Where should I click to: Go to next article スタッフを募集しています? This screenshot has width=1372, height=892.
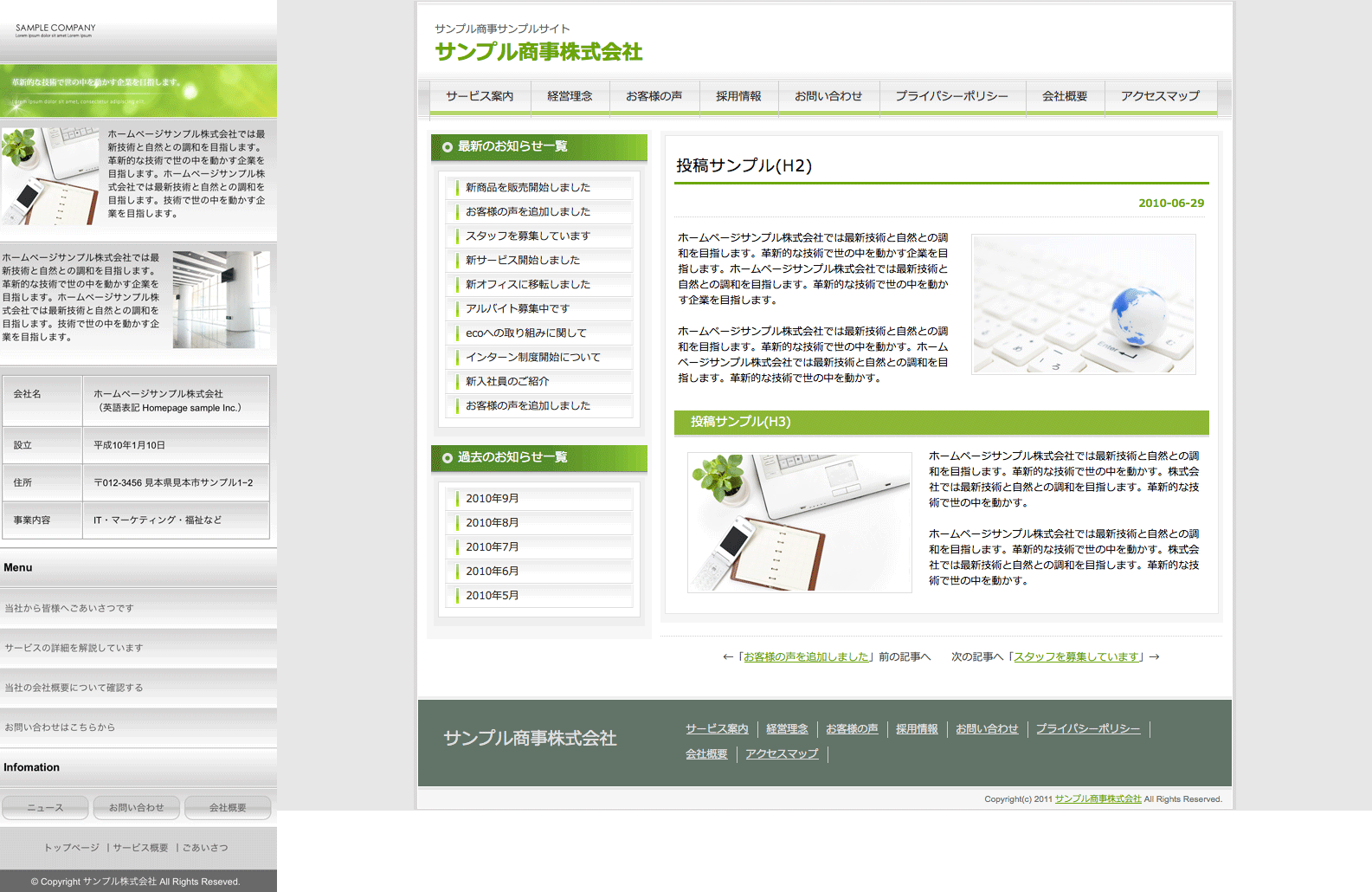click(x=1076, y=657)
